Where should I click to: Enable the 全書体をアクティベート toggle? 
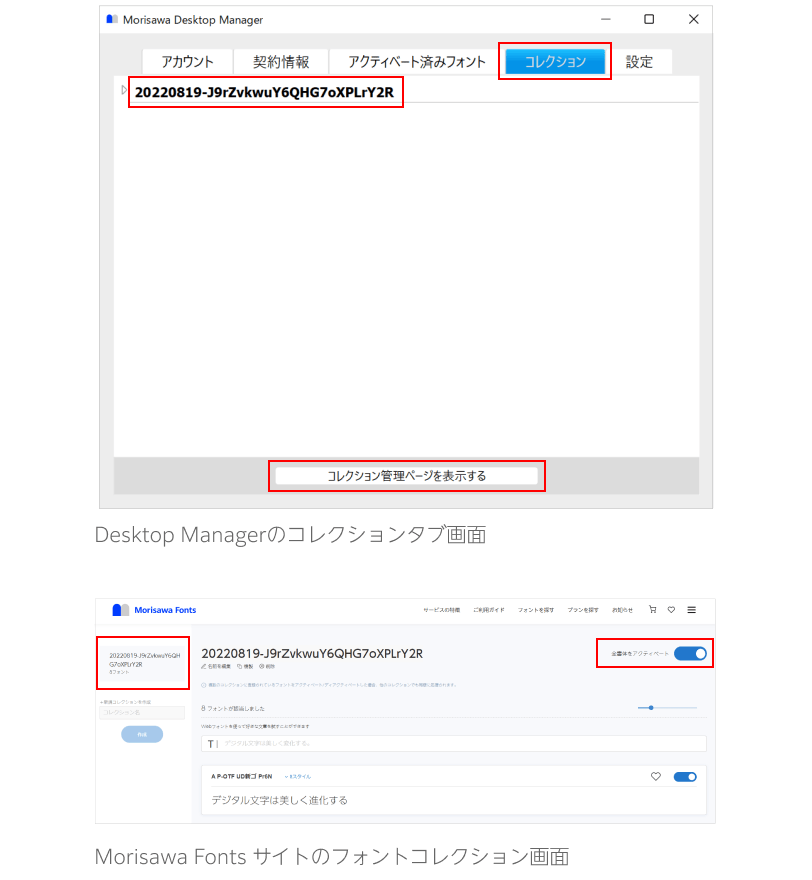690,653
